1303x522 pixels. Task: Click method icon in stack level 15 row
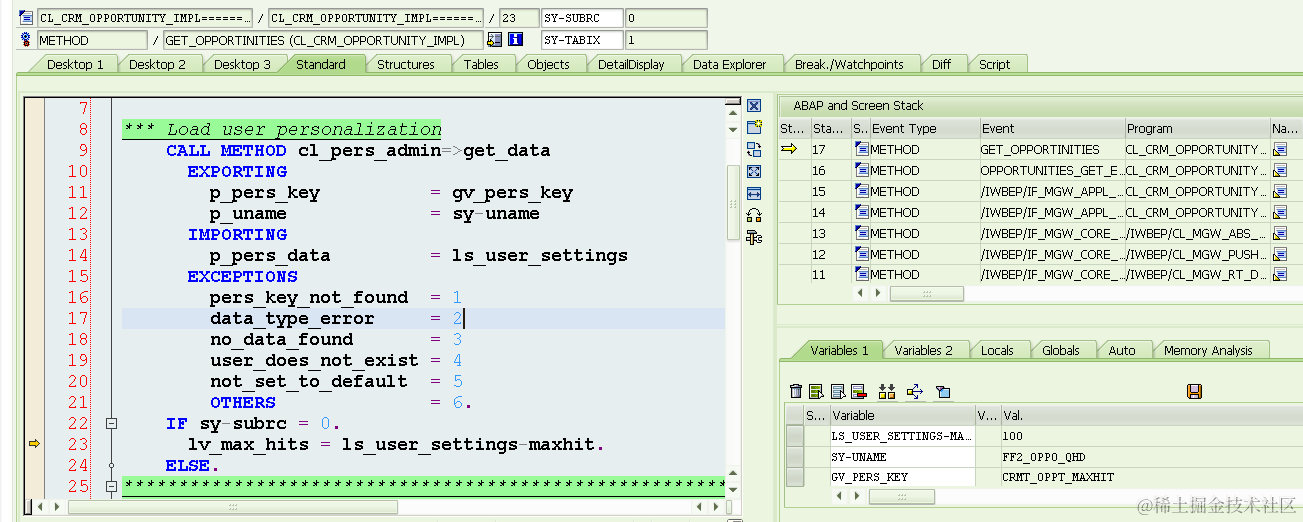coord(862,191)
